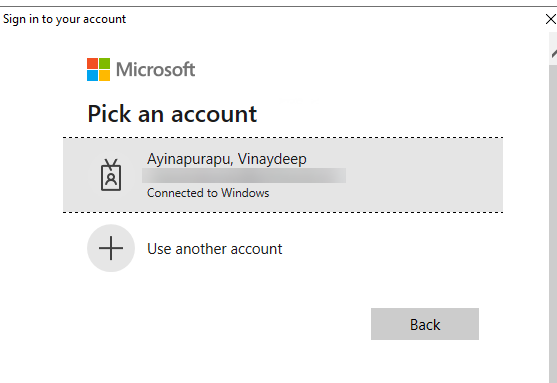Click the scrollbar up arrow
This screenshot has height=383, width=557.
tap(553, 54)
